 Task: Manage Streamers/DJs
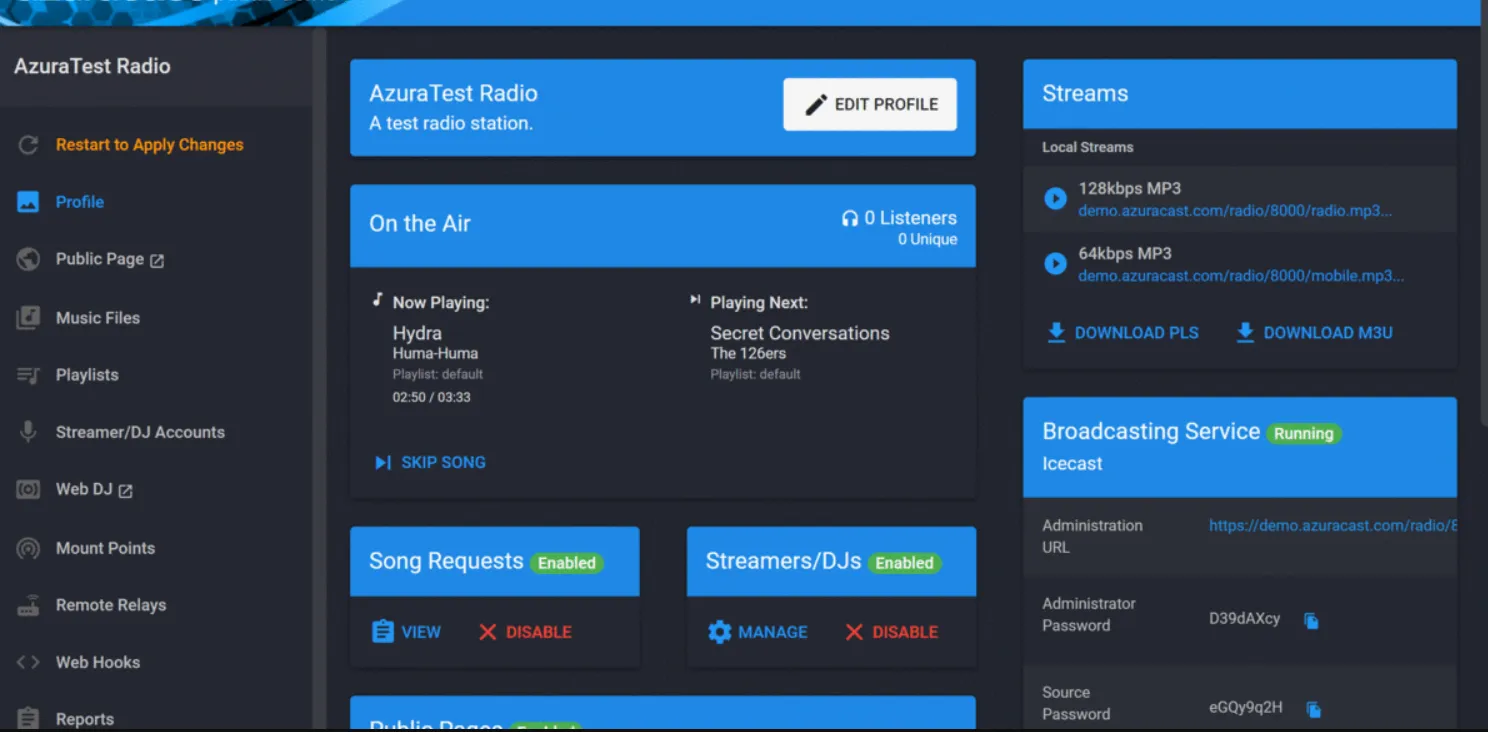click(x=757, y=632)
